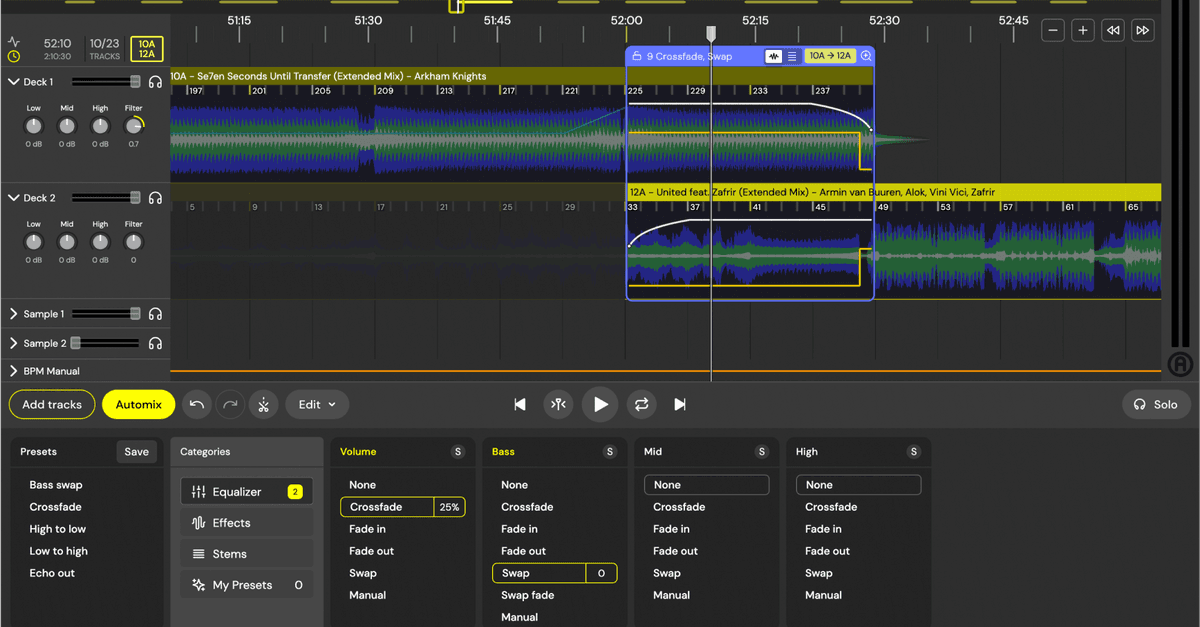Click the waveform view icon in the Crossfade header
1200x627 pixels.
pyautogui.click(x=774, y=56)
